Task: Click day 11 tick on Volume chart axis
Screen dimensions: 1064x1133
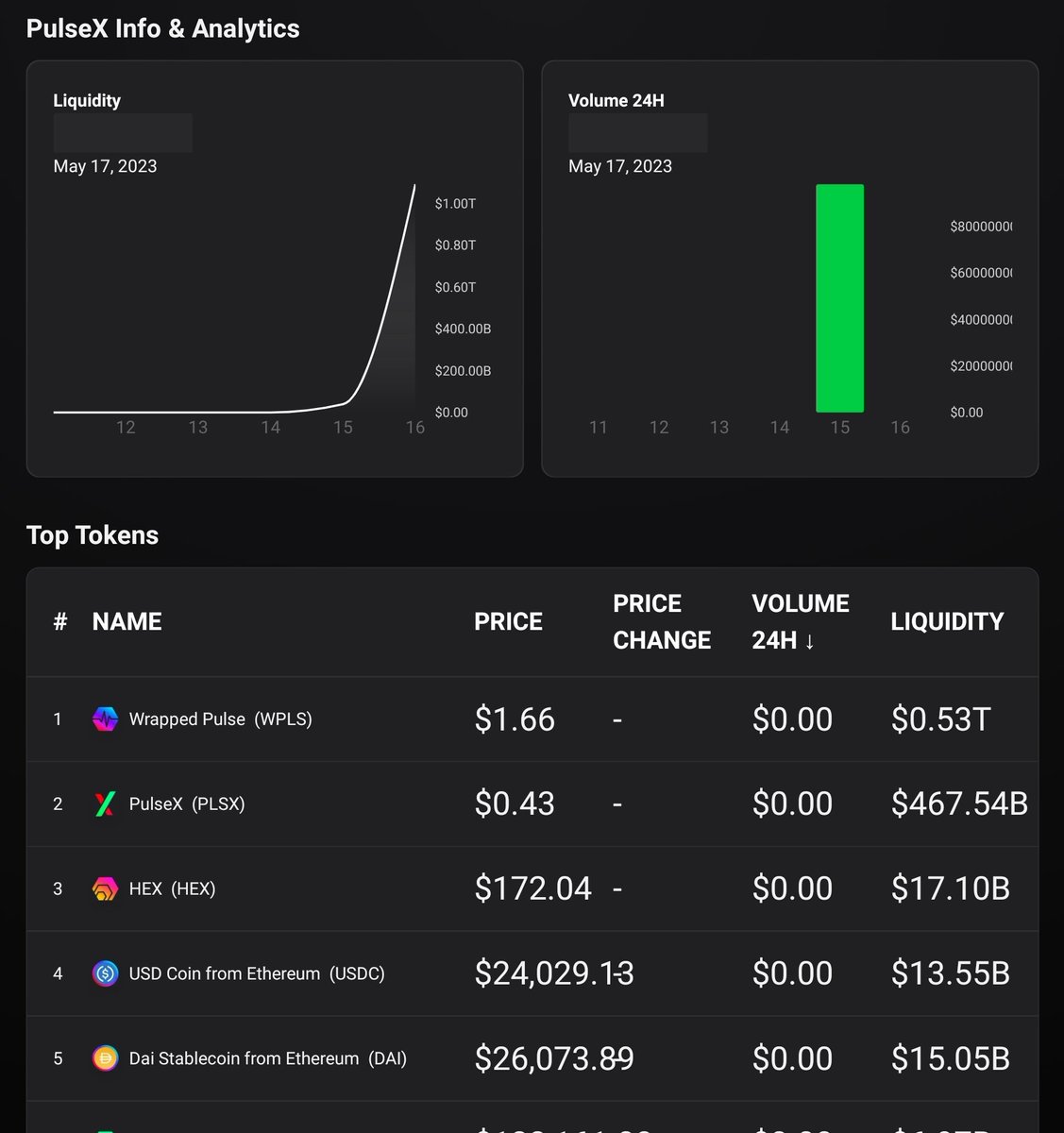Action: pos(598,428)
